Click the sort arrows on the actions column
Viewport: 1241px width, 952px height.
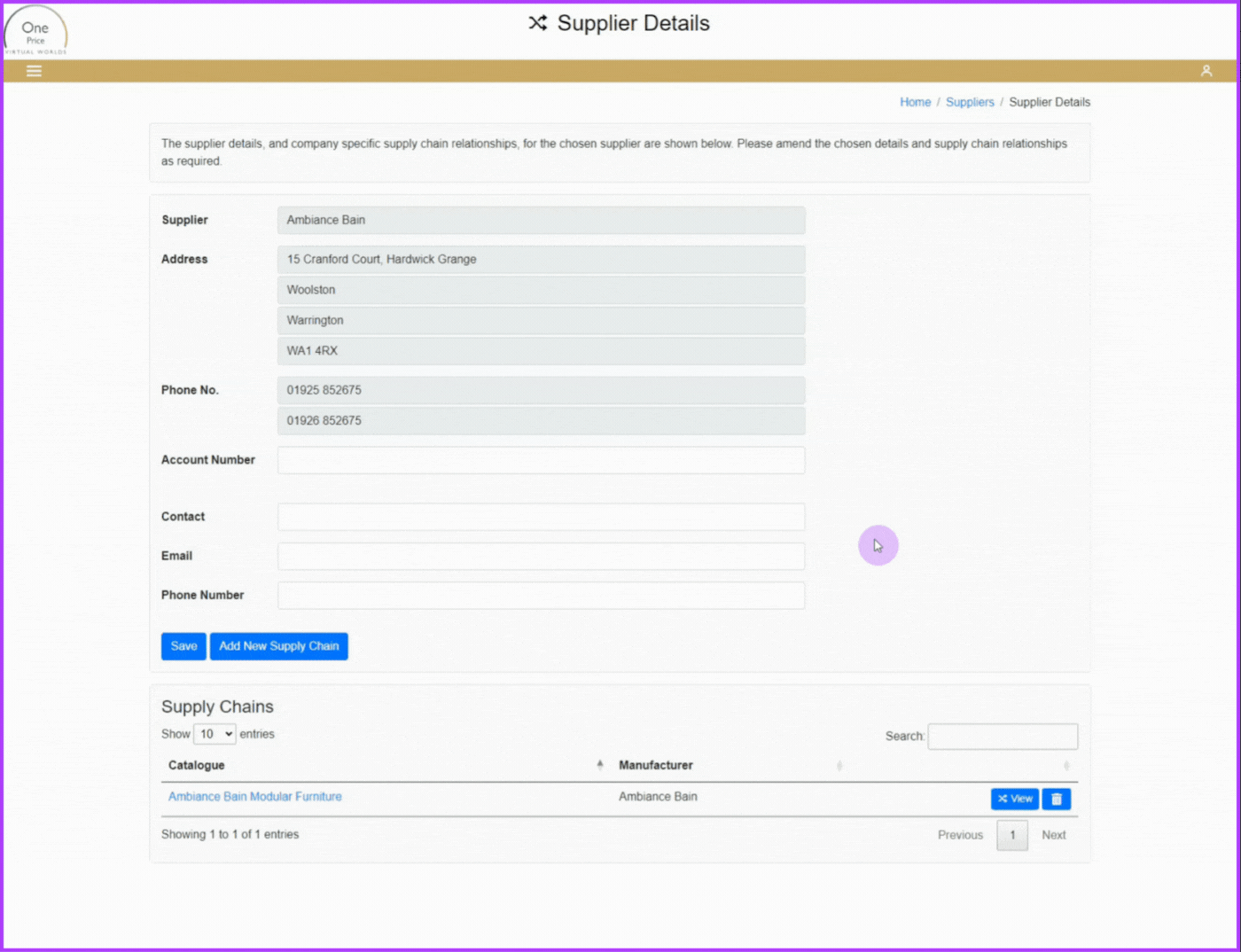pyautogui.click(x=1066, y=765)
